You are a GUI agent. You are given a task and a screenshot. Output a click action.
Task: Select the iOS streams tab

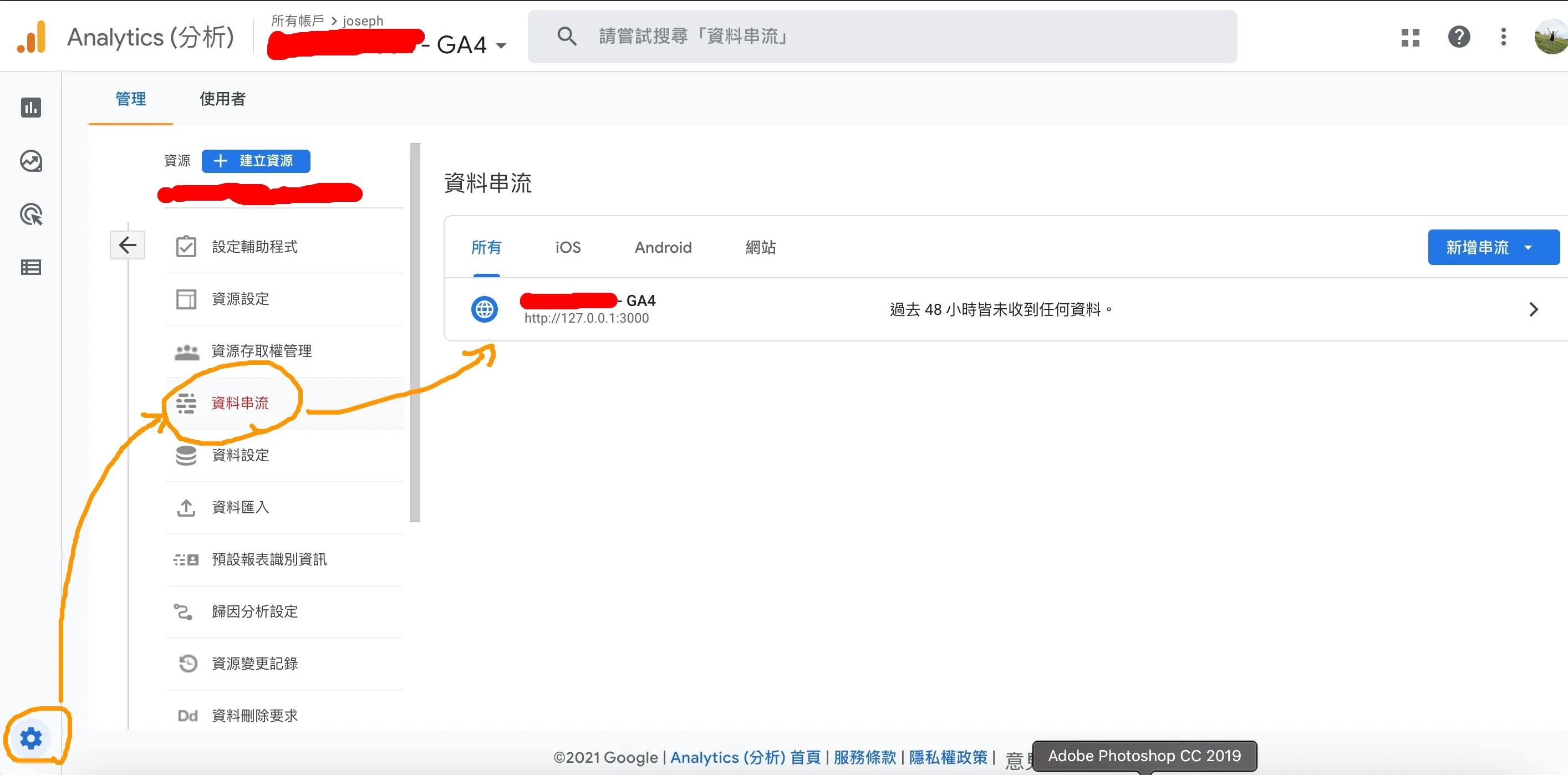tap(568, 247)
